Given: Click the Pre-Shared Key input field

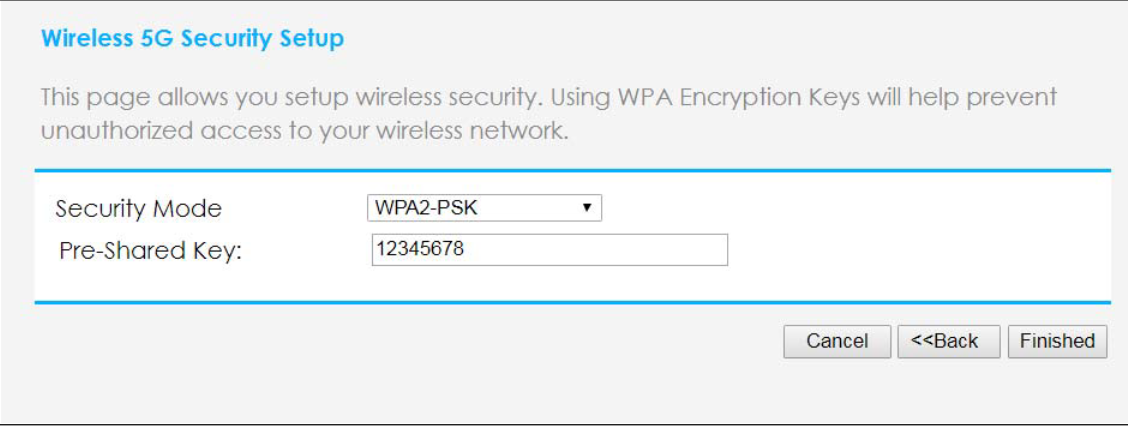Looking at the screenshot, I should pos(548,250).
